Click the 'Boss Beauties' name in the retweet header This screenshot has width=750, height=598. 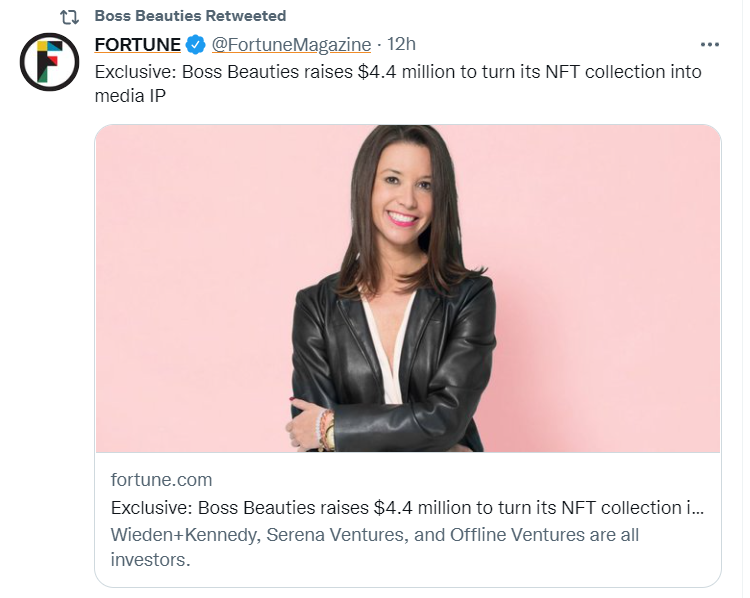coord(144,16)
